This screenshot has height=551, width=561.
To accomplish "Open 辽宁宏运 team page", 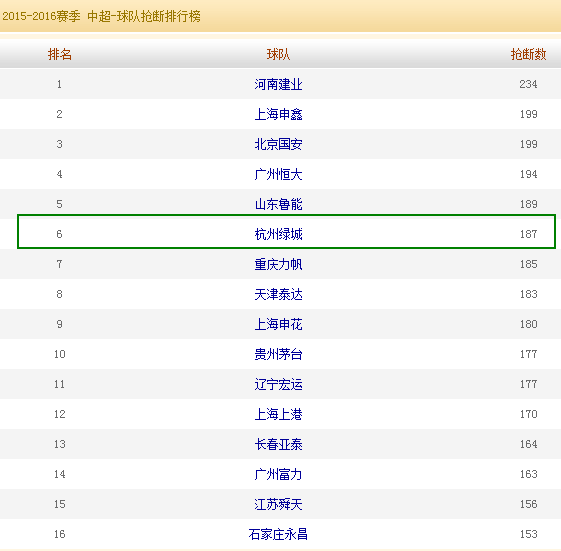I will tap(278, 385).
